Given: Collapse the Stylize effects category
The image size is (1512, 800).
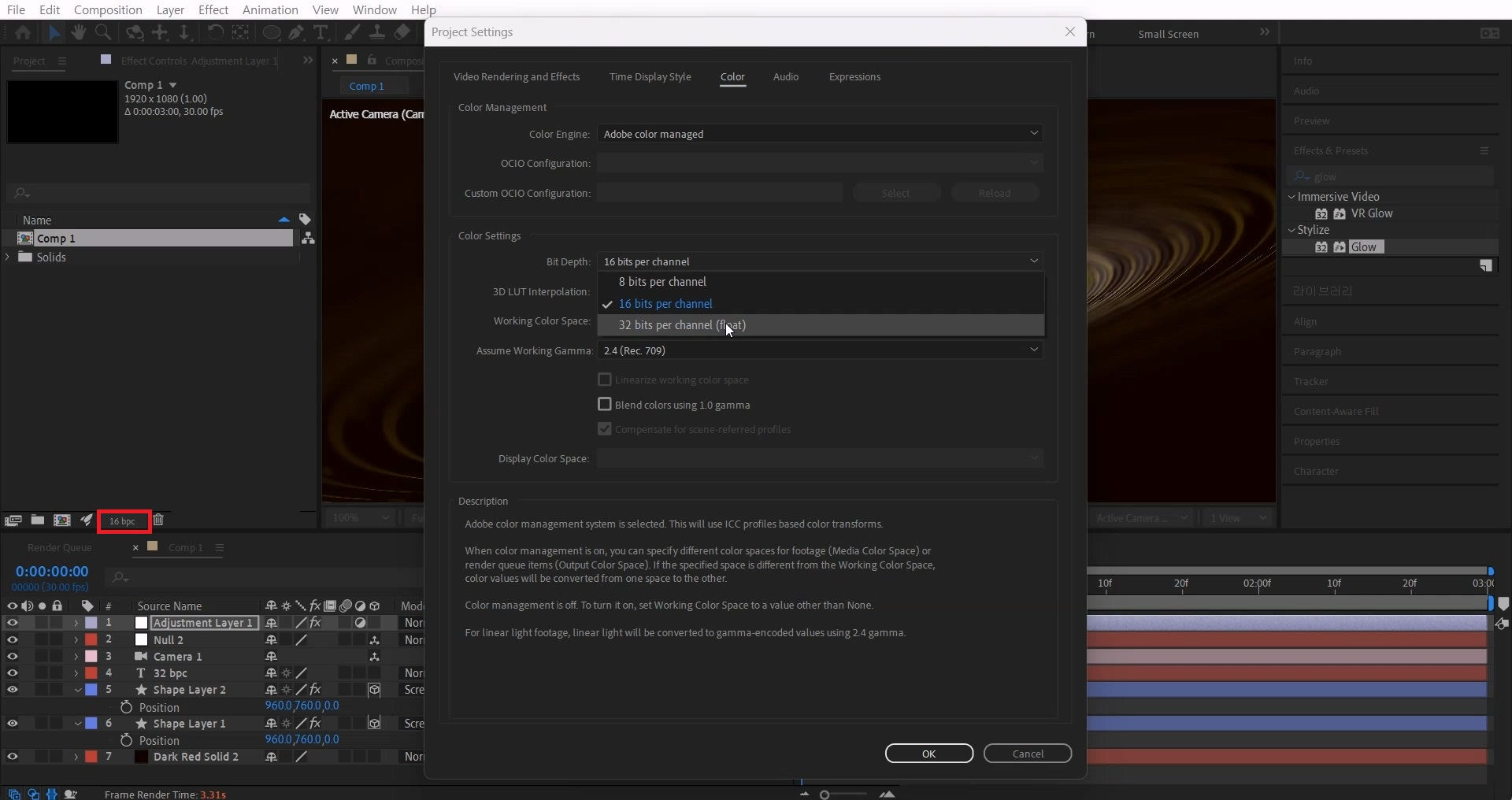Looking at the screenshot, I should (x=1291, y=230).
